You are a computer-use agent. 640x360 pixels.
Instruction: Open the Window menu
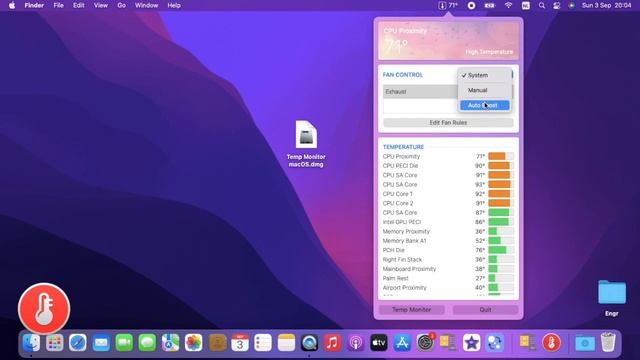pyautogui.click(x=146, y=5)
